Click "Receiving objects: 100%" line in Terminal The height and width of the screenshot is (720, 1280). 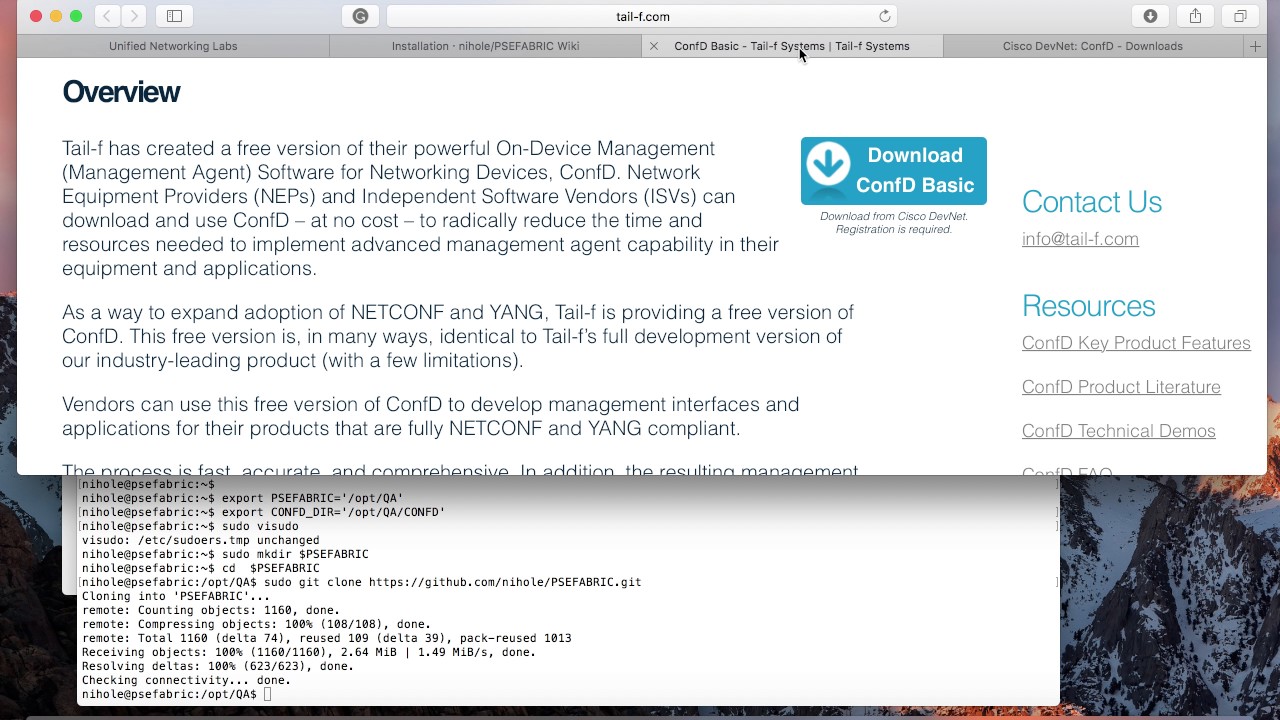(309, 652)
